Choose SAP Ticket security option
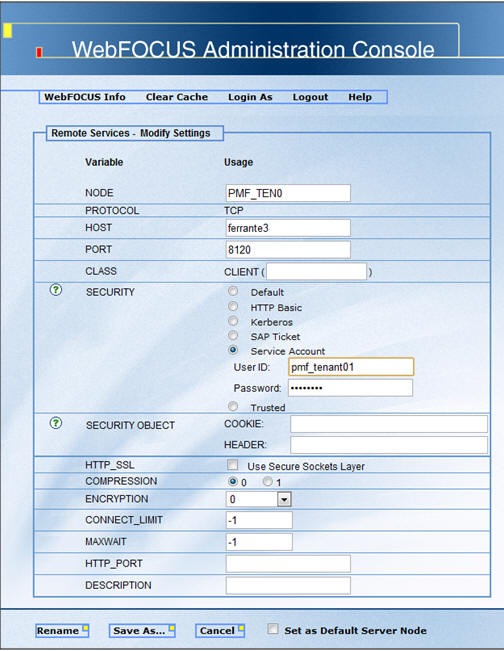 pos(233,335)
